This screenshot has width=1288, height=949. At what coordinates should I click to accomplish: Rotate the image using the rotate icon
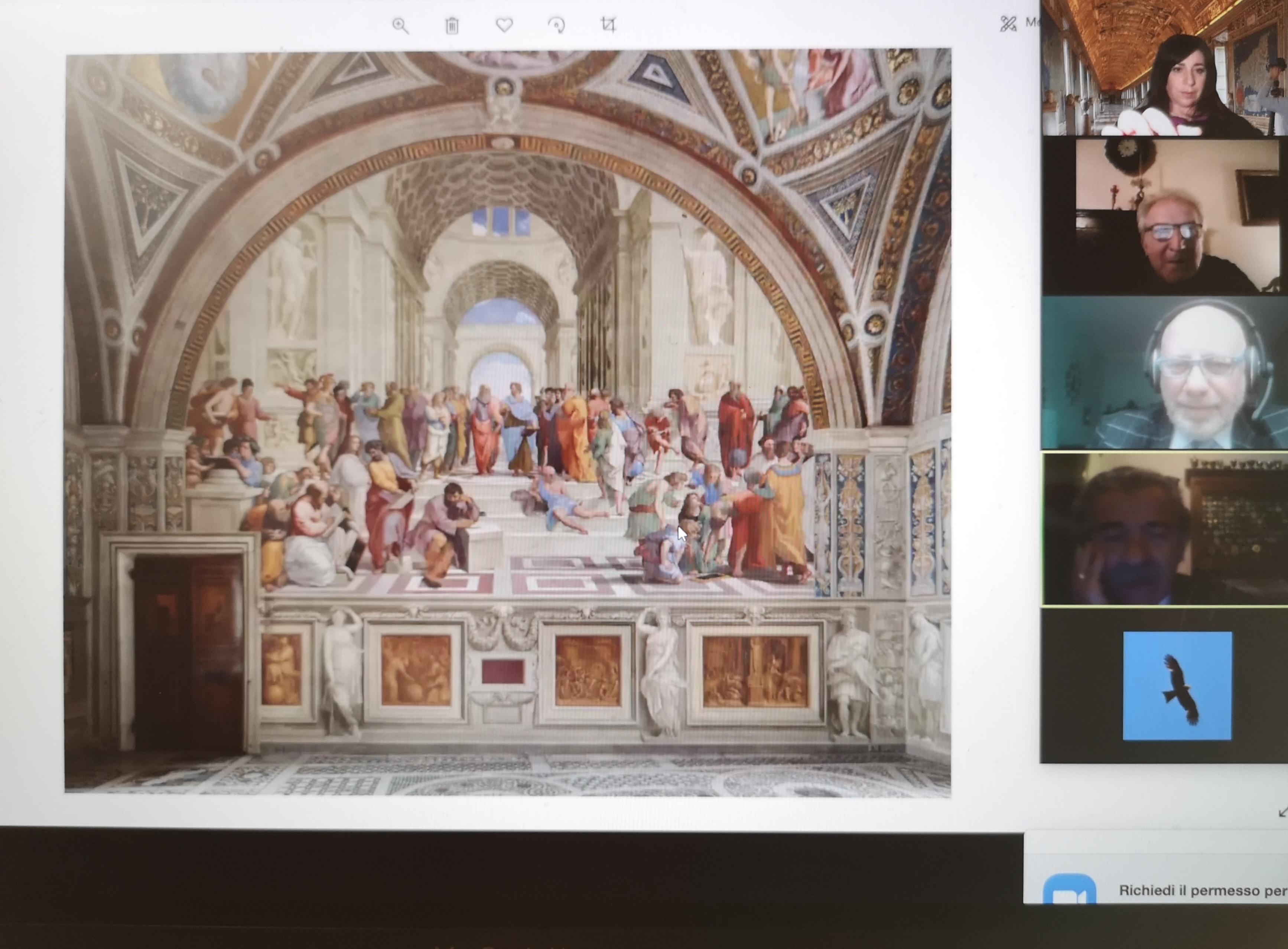tap(557, 25)
